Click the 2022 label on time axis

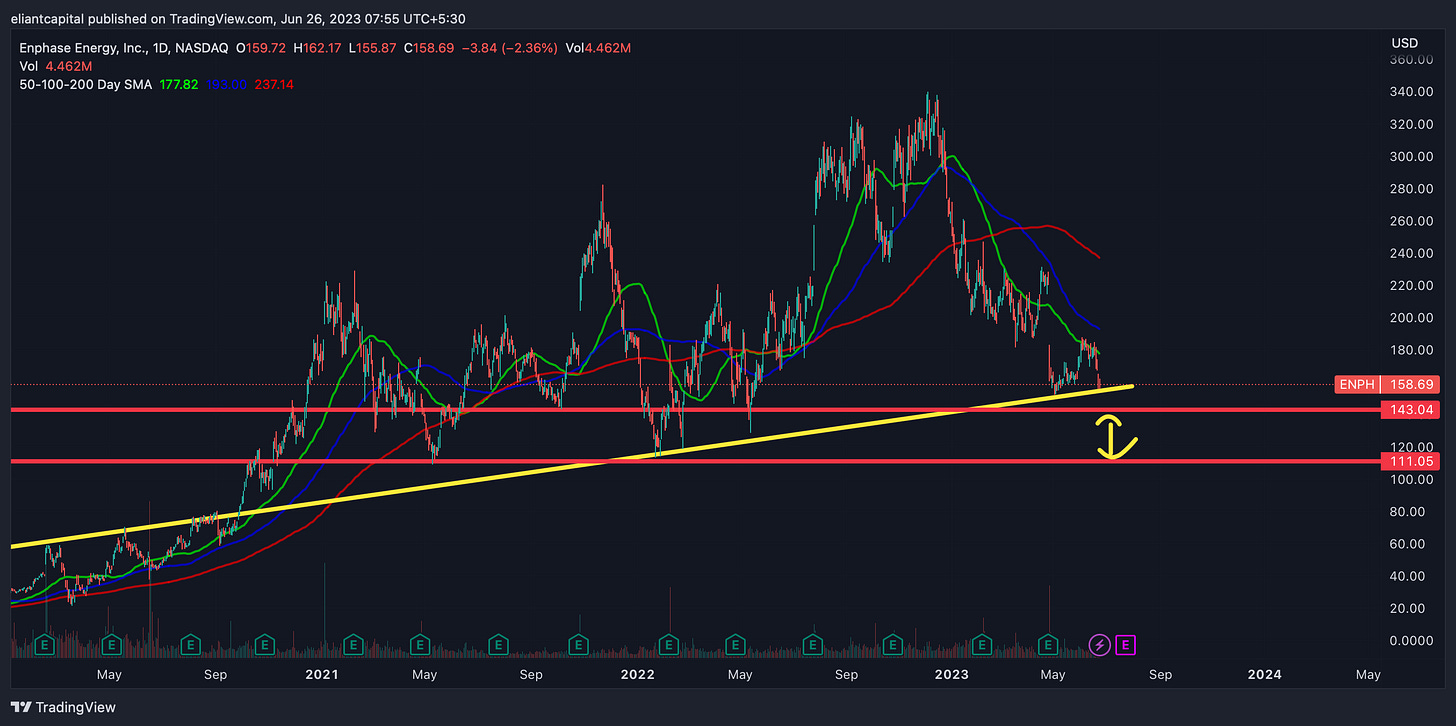[x=636, y=675]
